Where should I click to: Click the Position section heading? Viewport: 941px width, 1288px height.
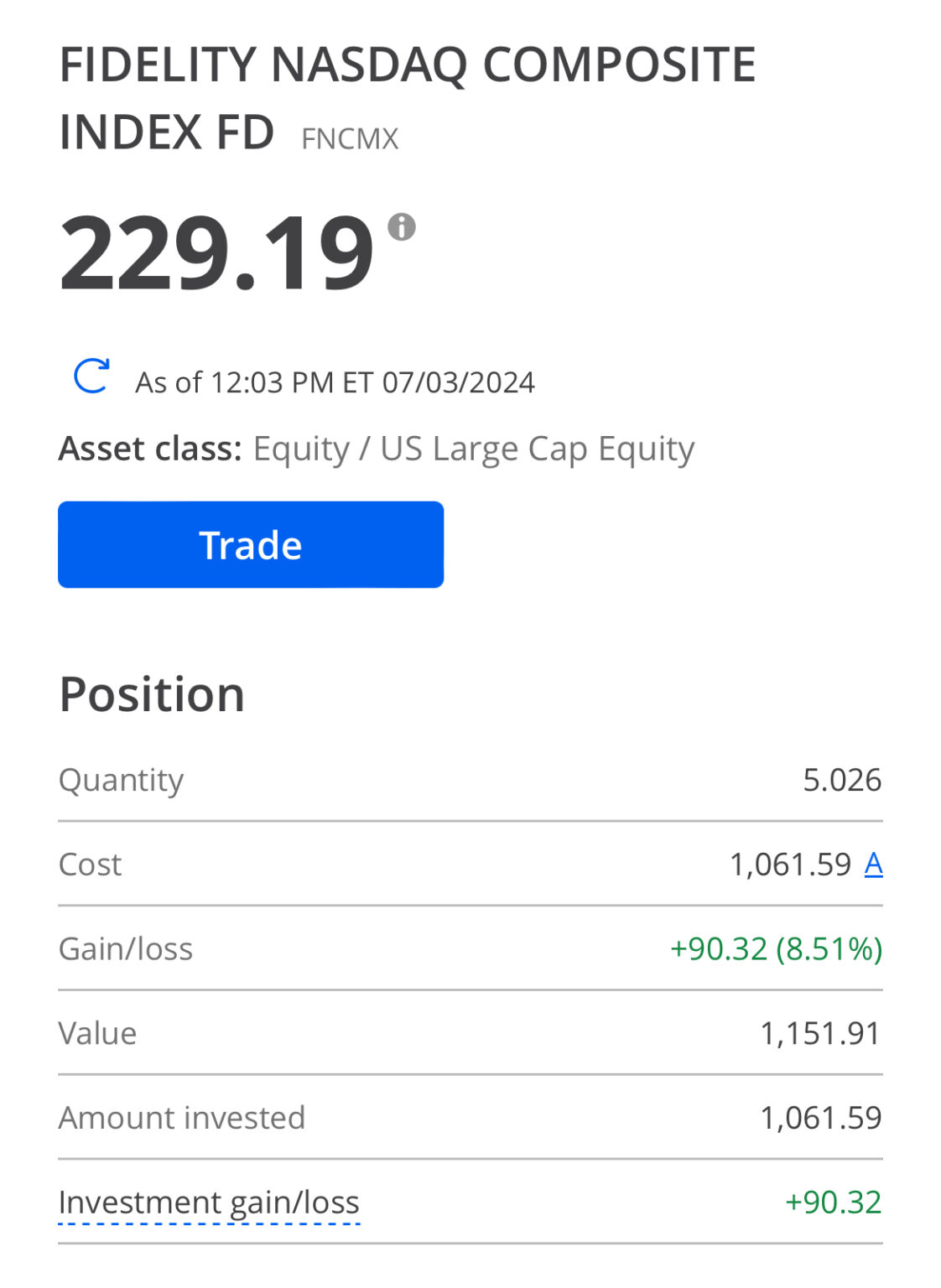[x=152, y=694]
